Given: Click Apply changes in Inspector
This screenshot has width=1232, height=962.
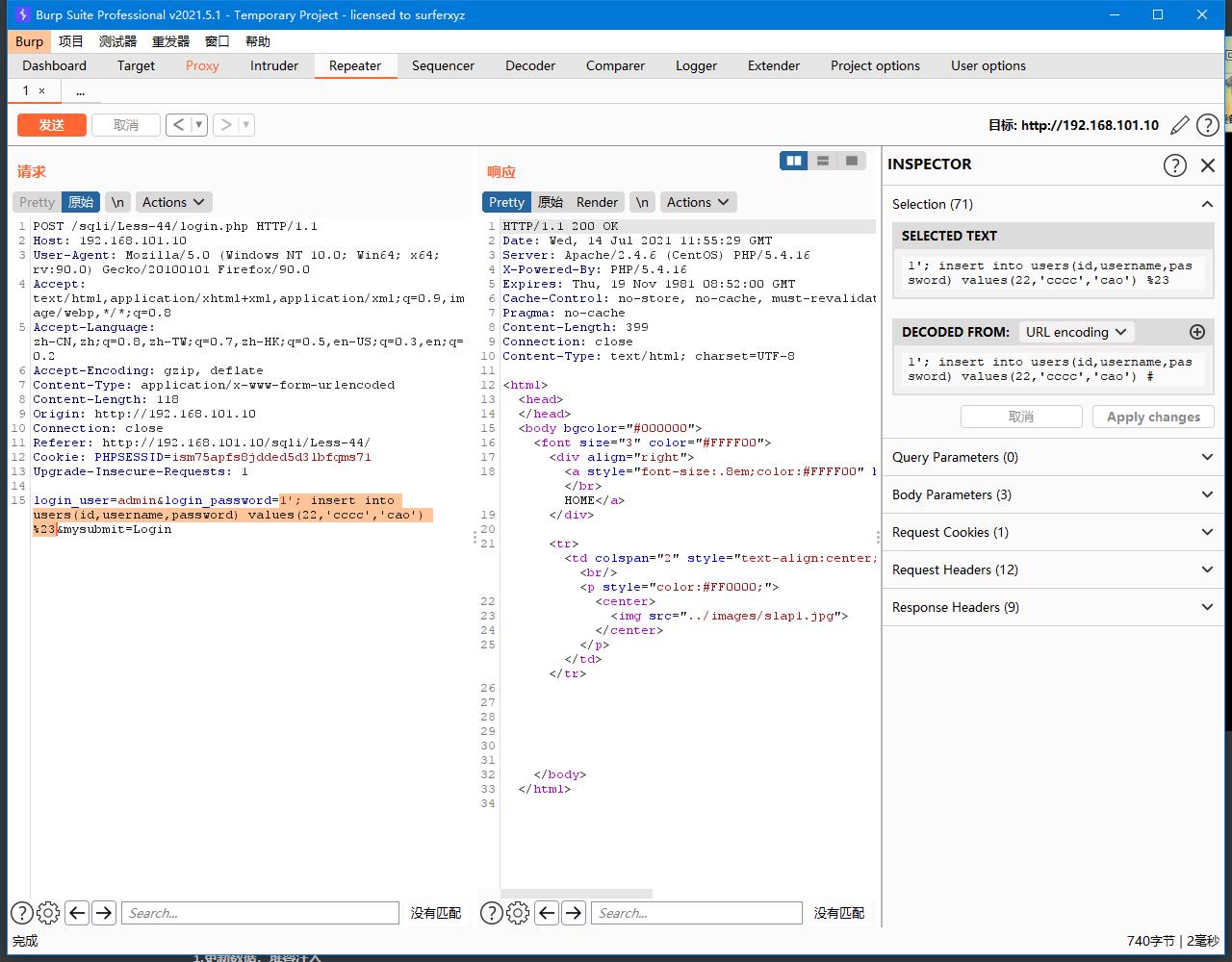Looking at the screenshot, I should pos(1153,417).
